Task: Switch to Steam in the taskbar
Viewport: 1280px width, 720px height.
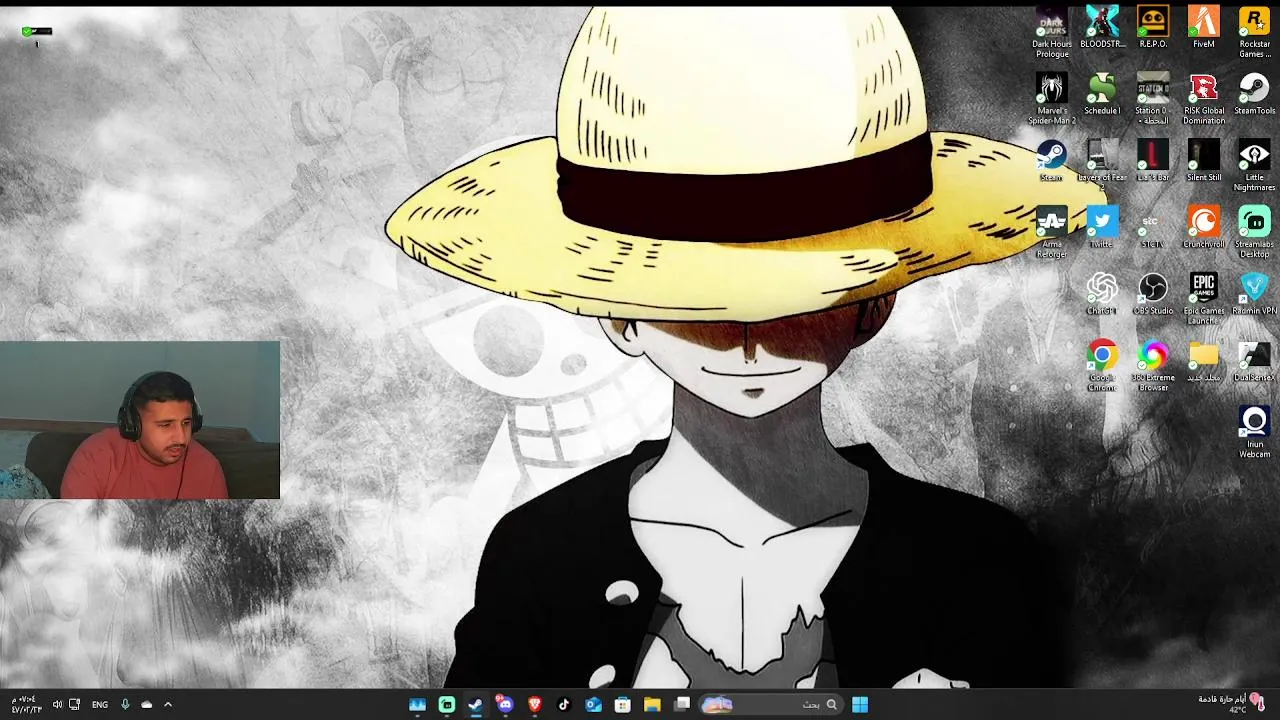Action: (475, 704)
